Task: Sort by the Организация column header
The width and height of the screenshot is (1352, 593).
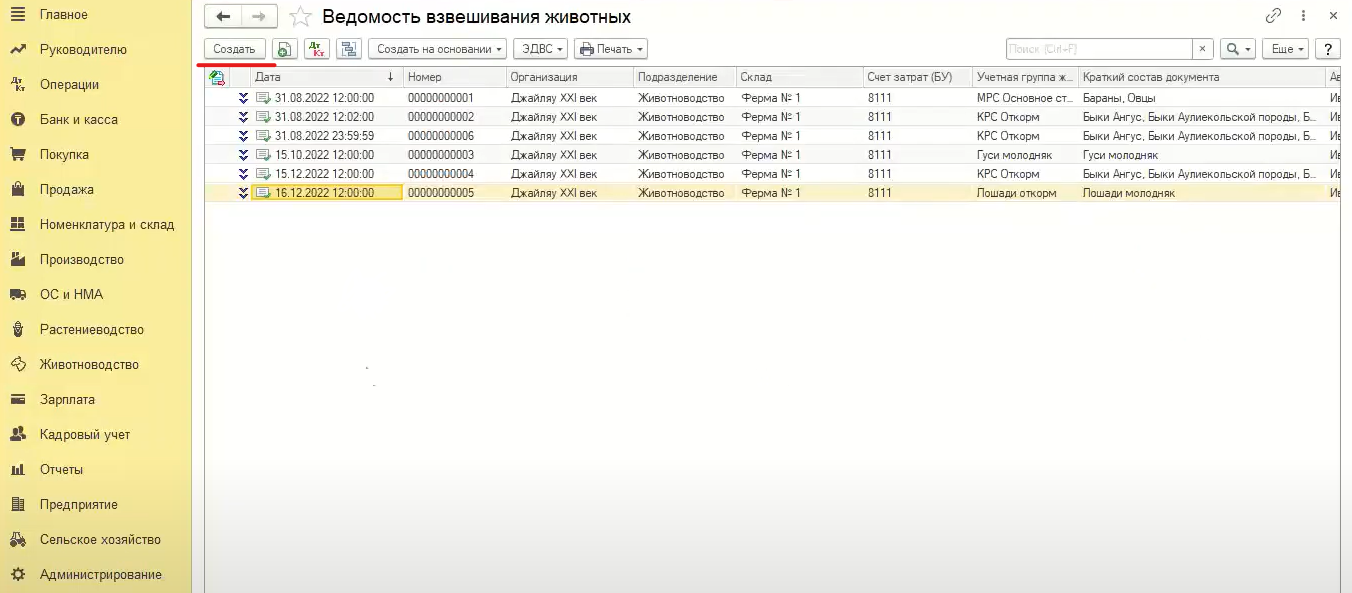Action: [x=570, y=77]
